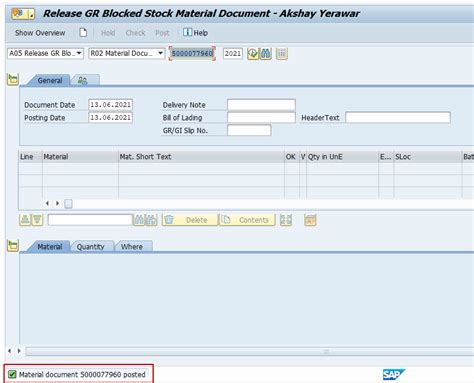Click the Line column header
Viewport: 474px width, 383px height.
[x=30, y=157]
